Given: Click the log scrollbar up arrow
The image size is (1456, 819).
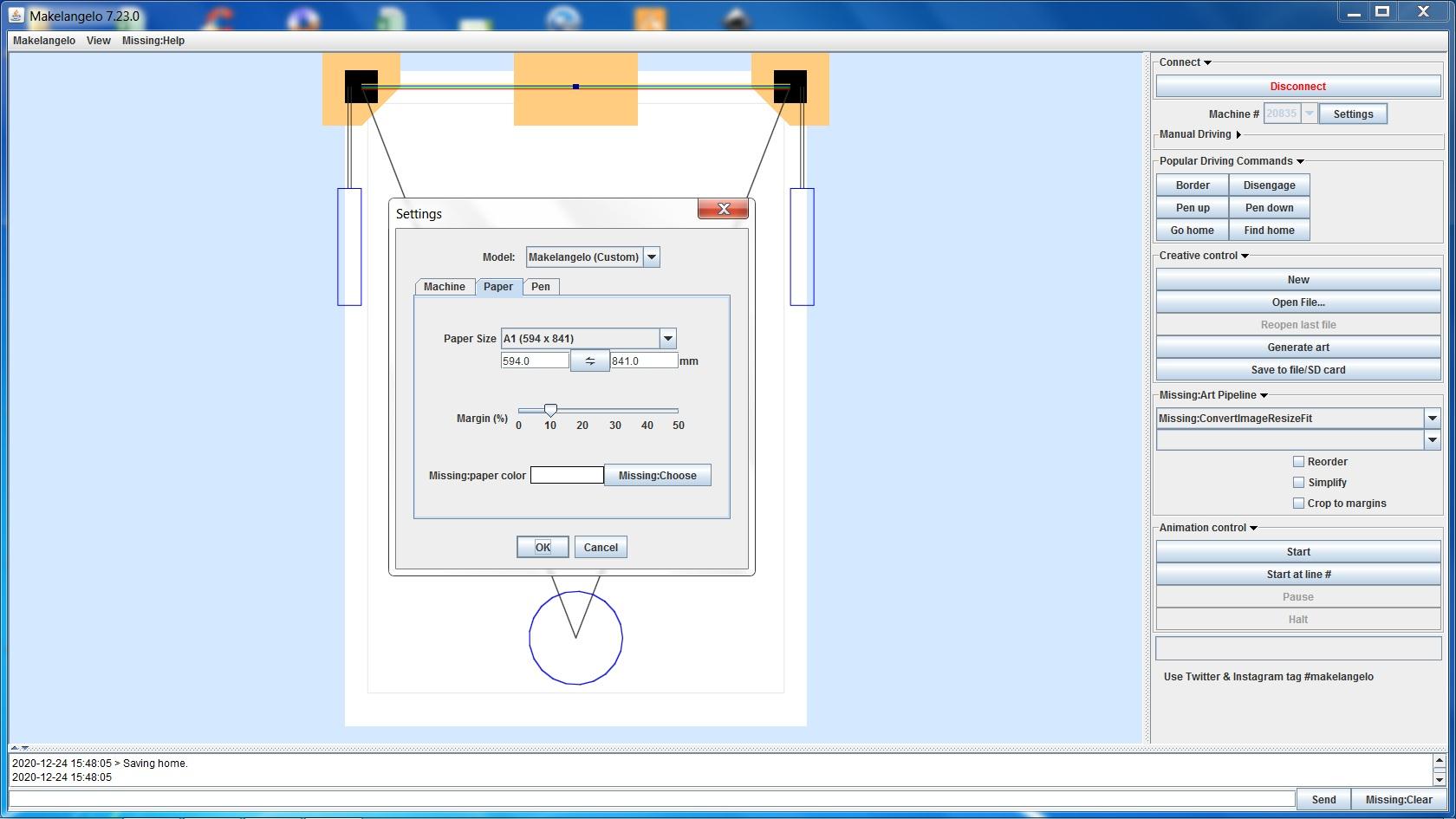Looking at the screenshot, I should pos(1440,761).
